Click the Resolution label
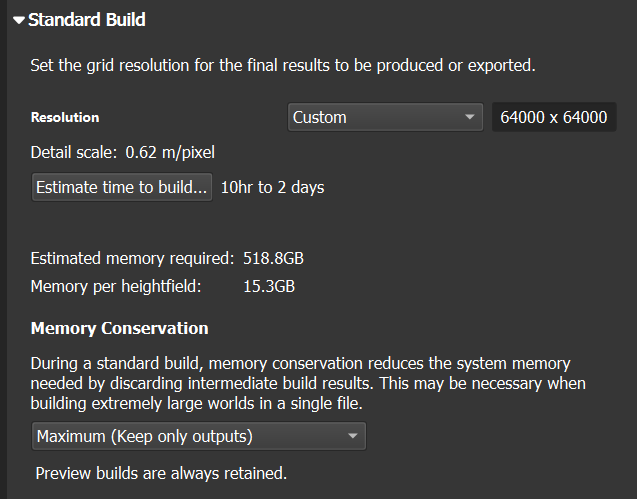Screen dimensions: 637x499 click(x=65, y=118)
